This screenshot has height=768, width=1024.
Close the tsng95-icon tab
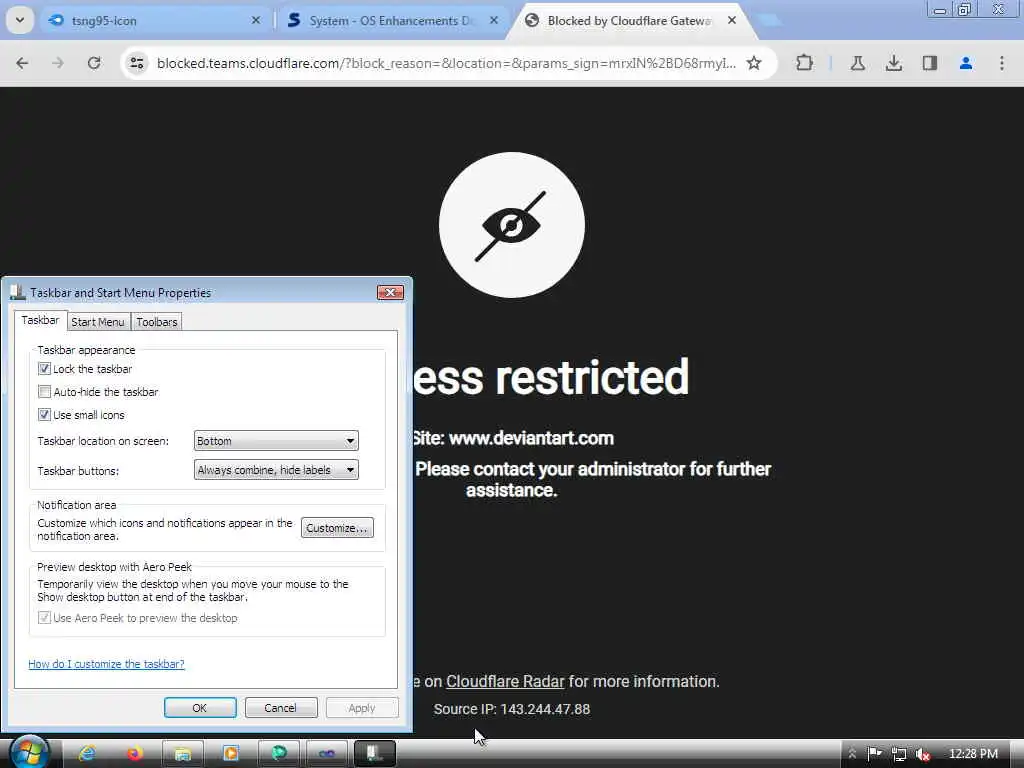click(256, 20)
